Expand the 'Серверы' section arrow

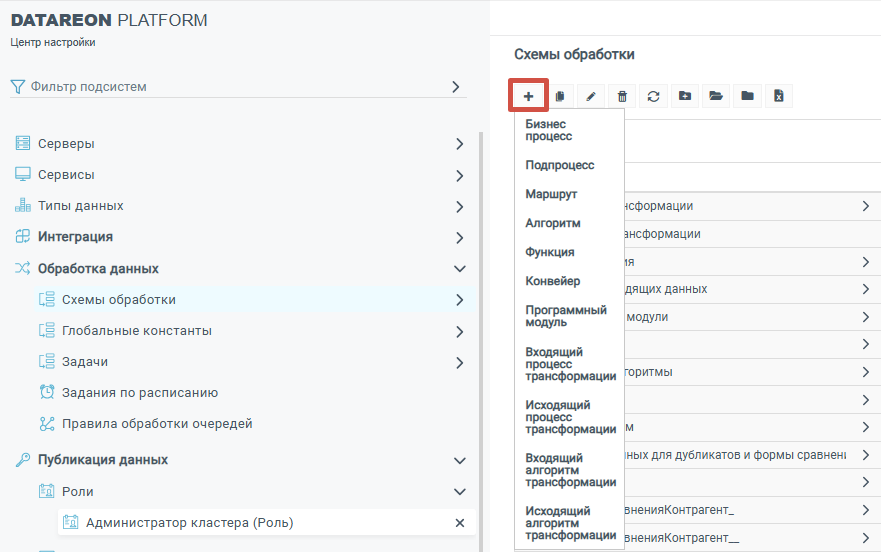tap(459, 144)
